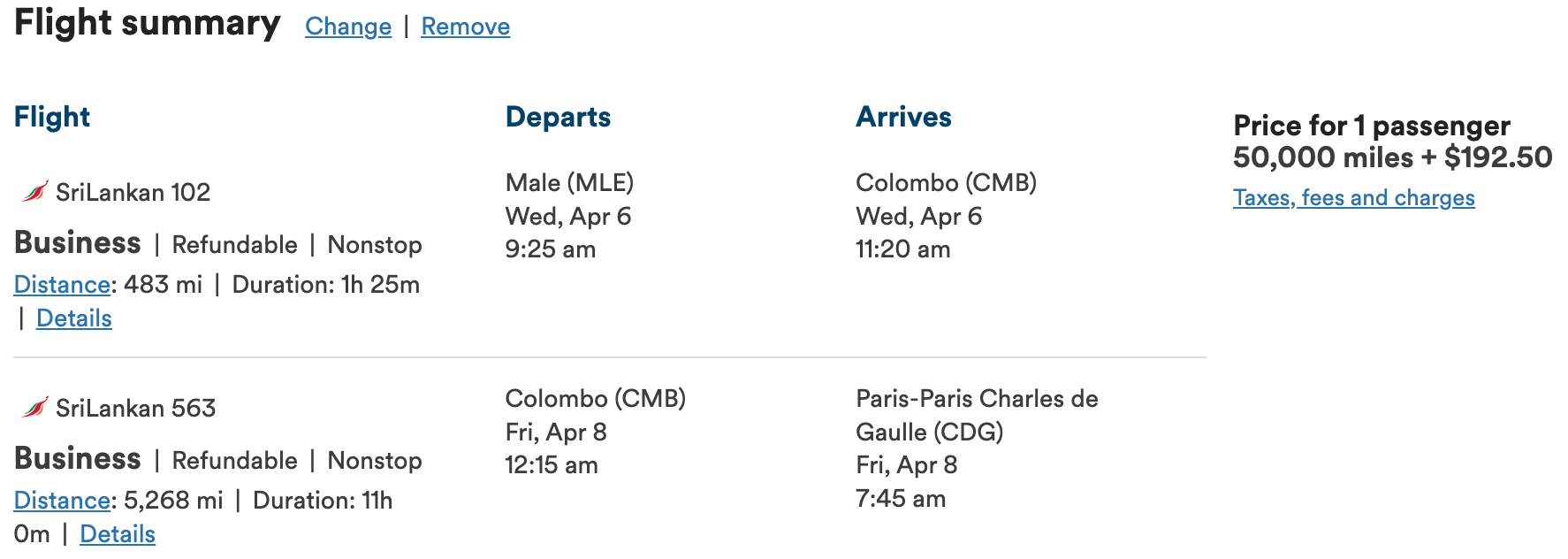Click the Business label on SriLankan 102
This screenshot has height=559, width=1568.
pyautogui.click(x=77, y=243)
